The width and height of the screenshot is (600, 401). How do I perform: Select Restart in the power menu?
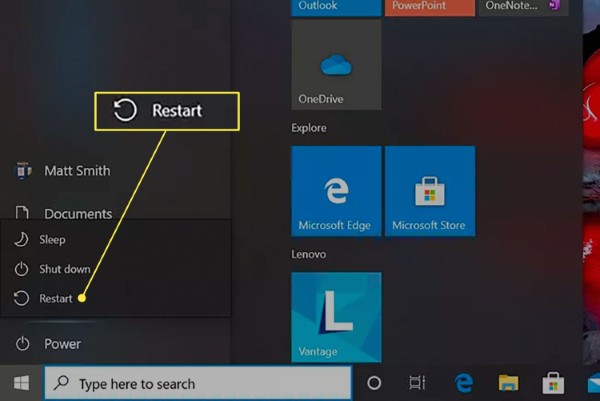[55, 298]
